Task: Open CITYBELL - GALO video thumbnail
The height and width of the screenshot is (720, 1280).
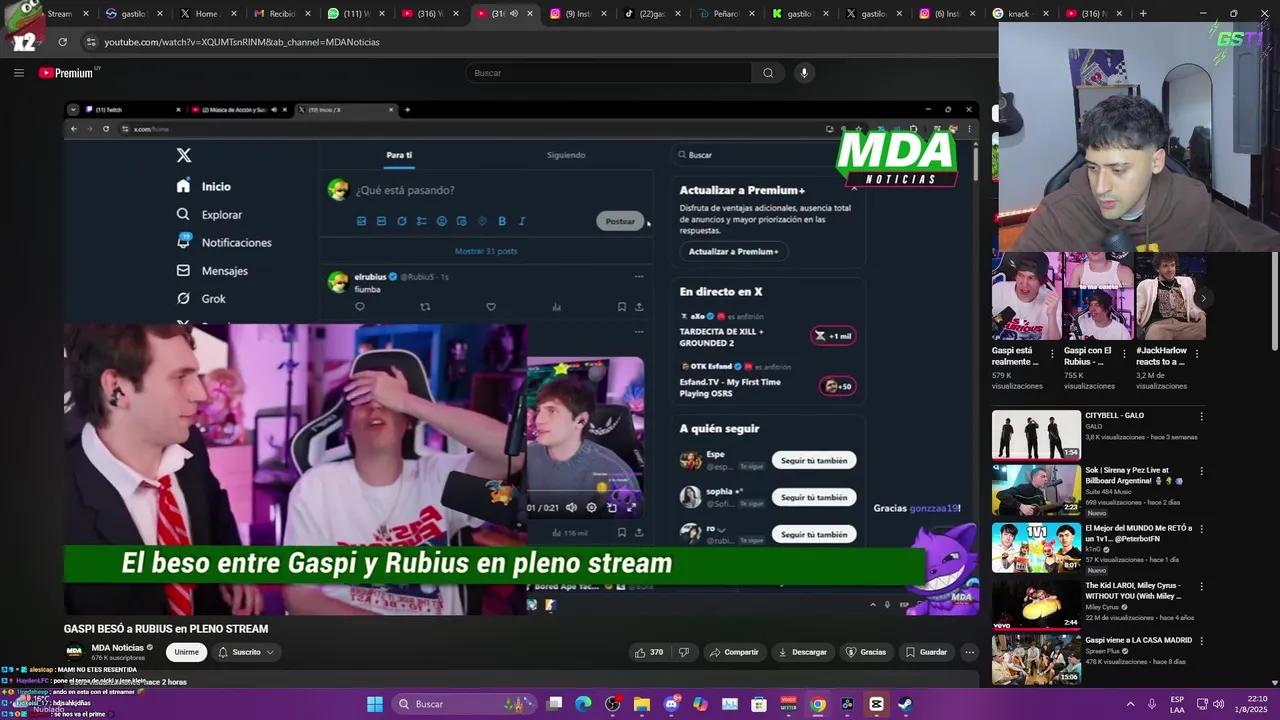Action: 1036,434
